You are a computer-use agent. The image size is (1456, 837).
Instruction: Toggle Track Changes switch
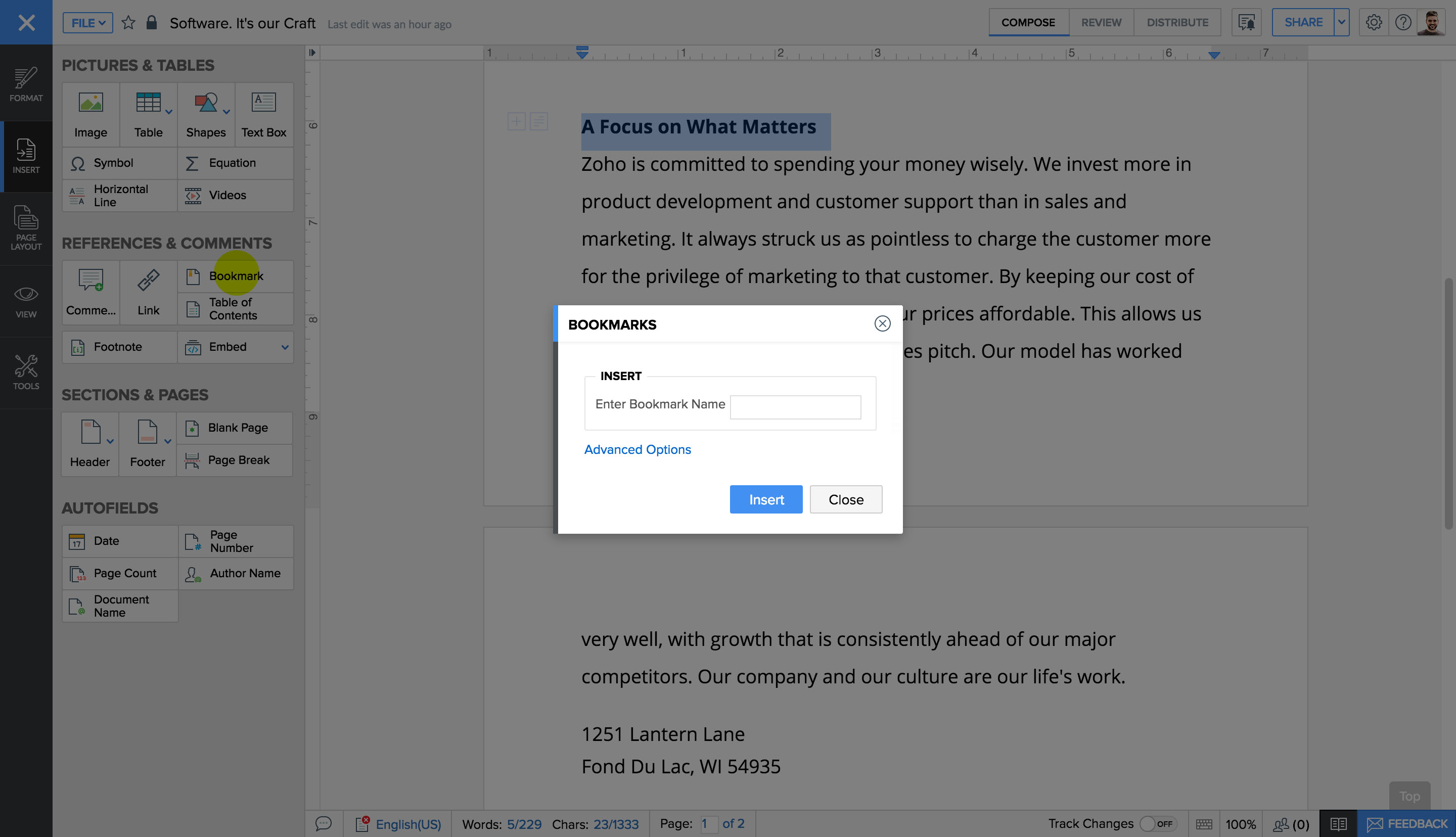[1157, 823]
